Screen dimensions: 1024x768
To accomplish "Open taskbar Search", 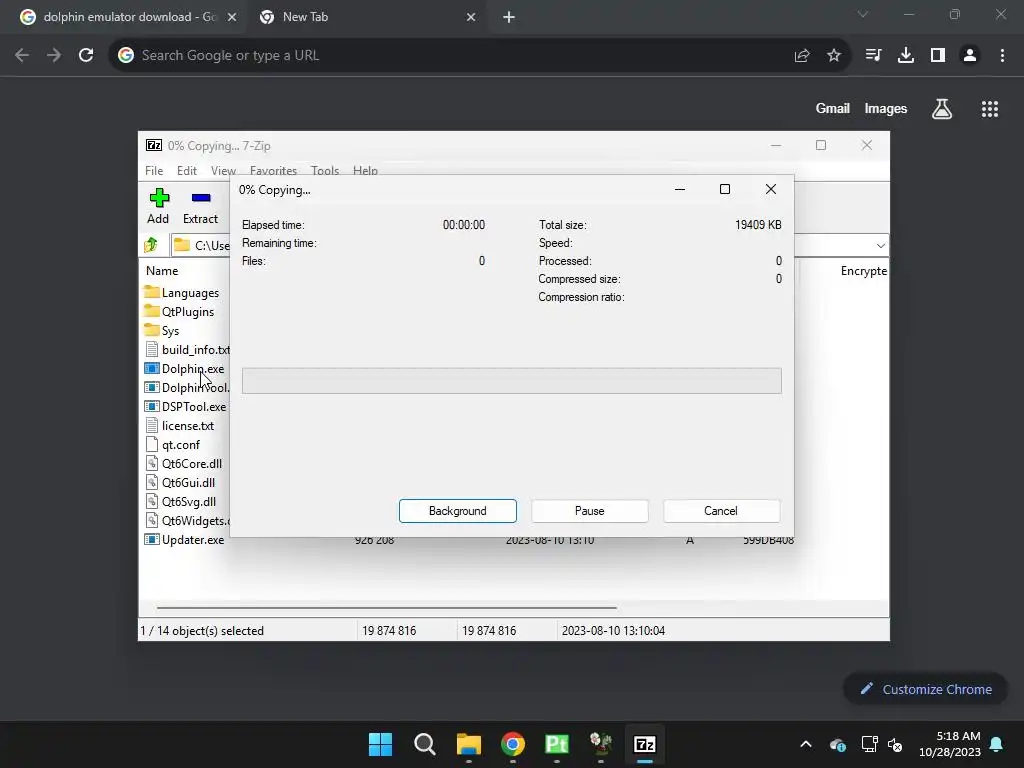I will [x=424, y=744].
